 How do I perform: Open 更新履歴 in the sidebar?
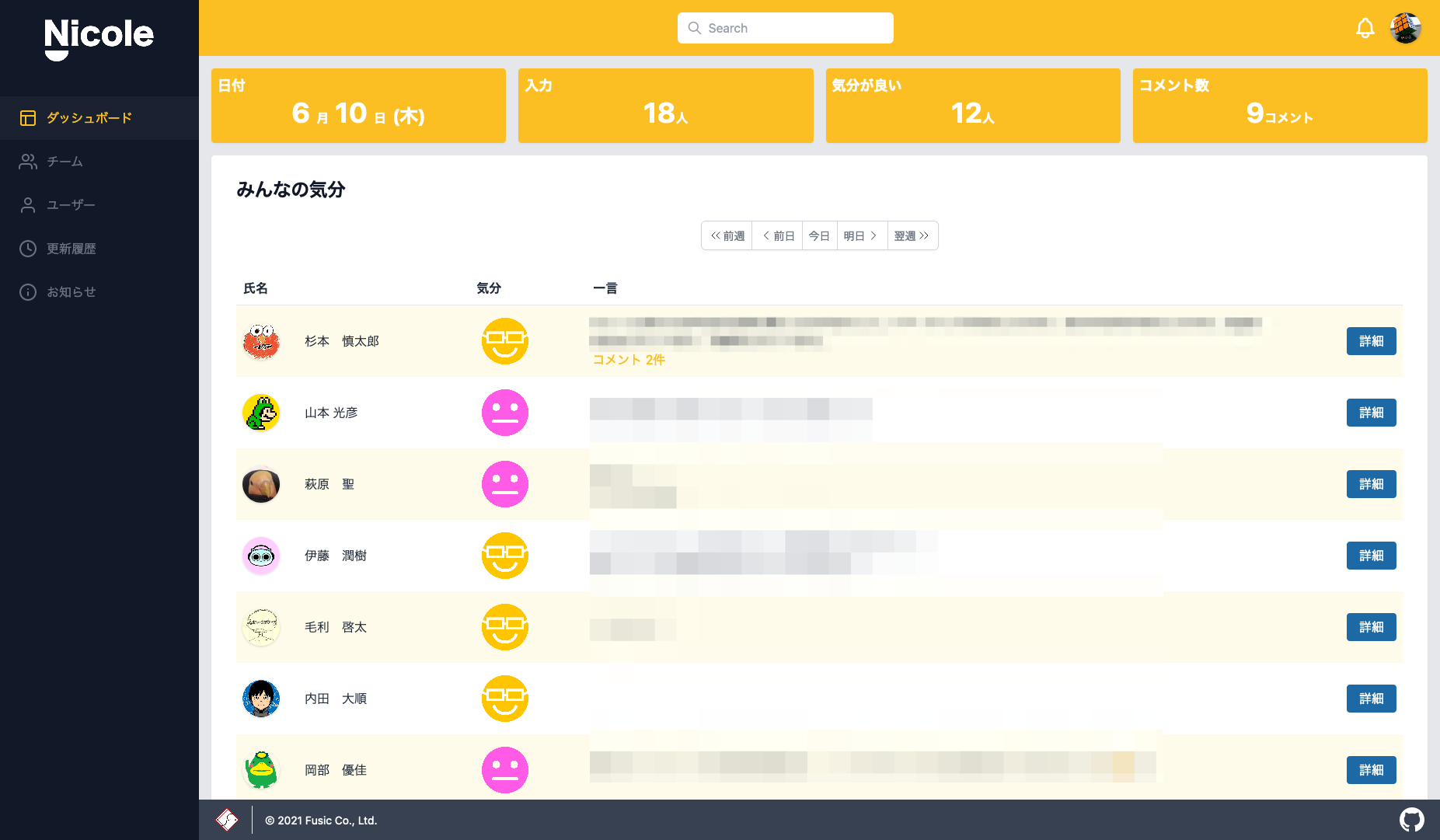tap(71, 249)
